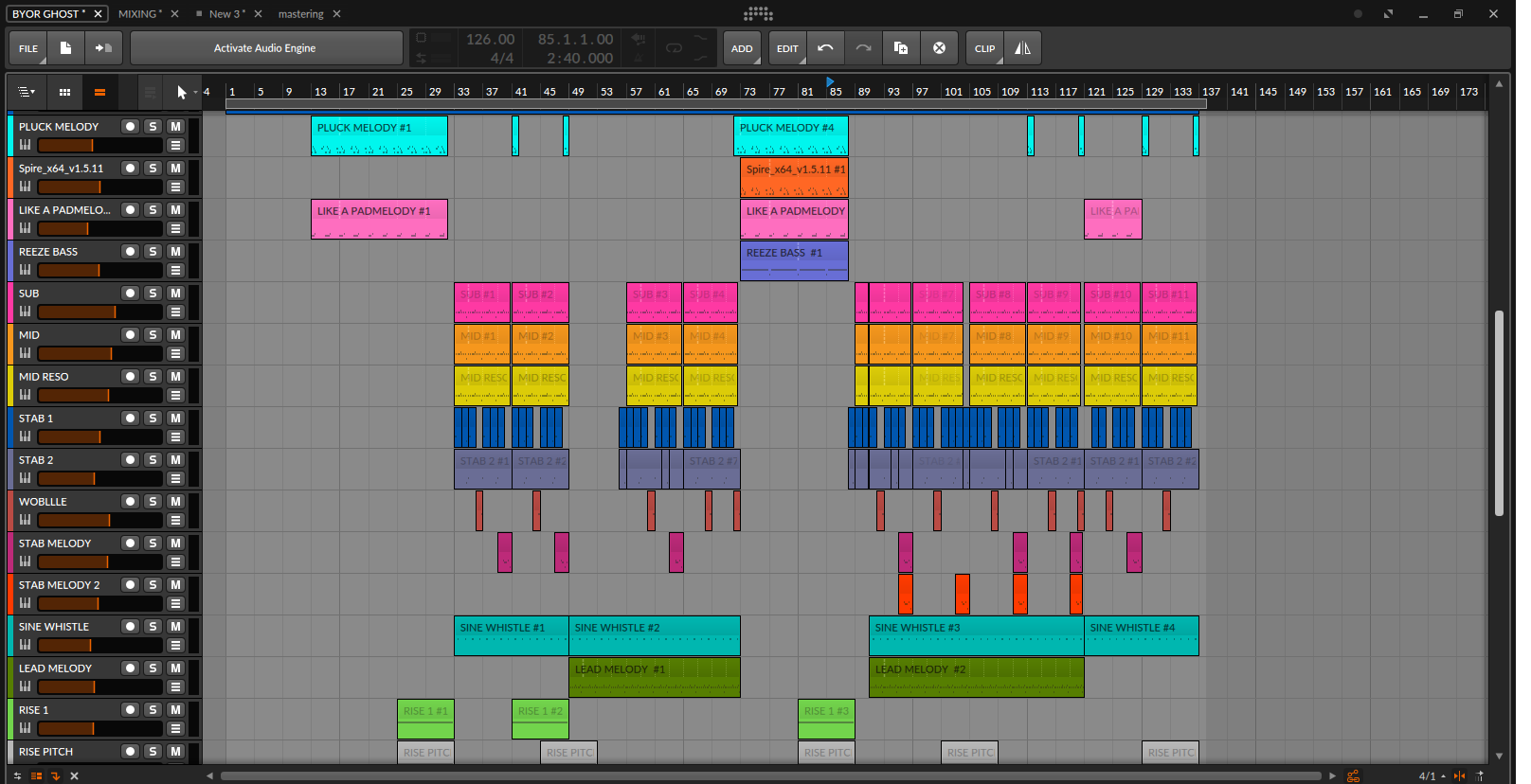
Task: Open the EDIT dropdown menu
Action: [787, 48]
